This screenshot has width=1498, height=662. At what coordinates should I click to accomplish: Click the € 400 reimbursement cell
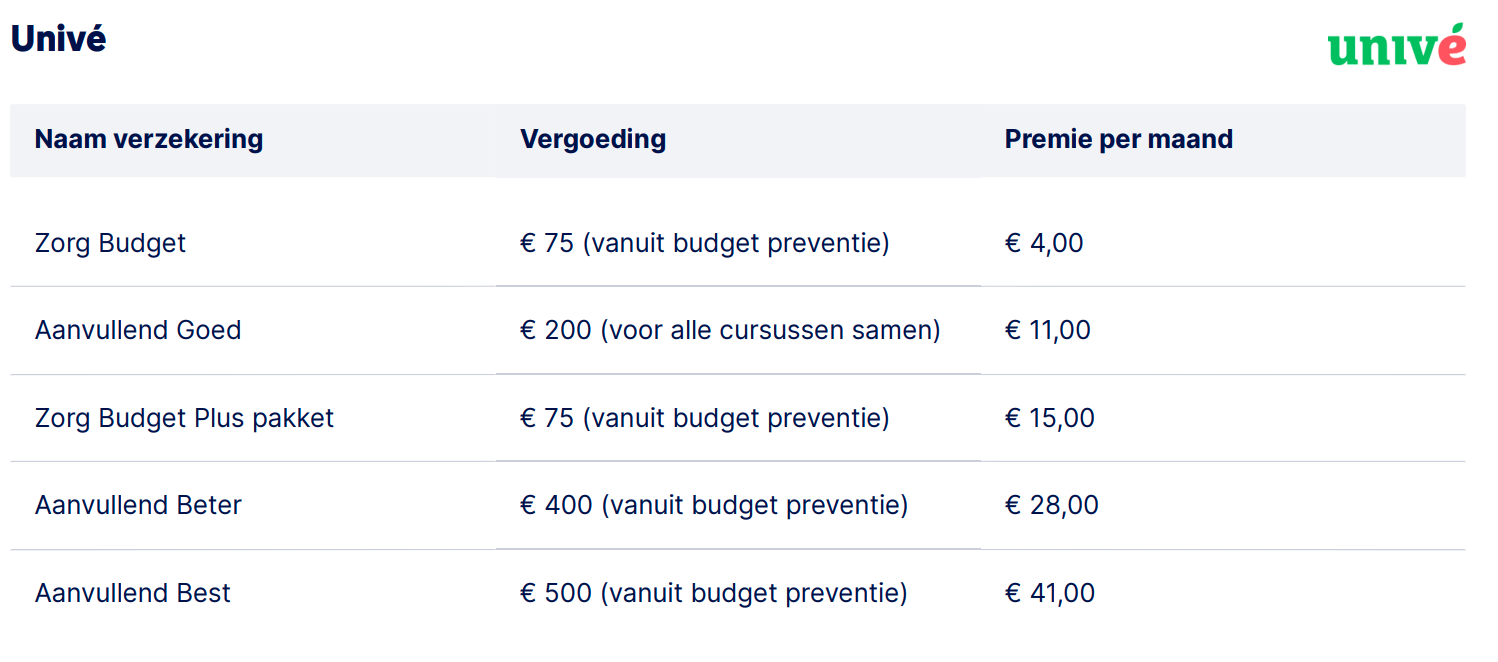pyautogui.click(x=714, y=505)
